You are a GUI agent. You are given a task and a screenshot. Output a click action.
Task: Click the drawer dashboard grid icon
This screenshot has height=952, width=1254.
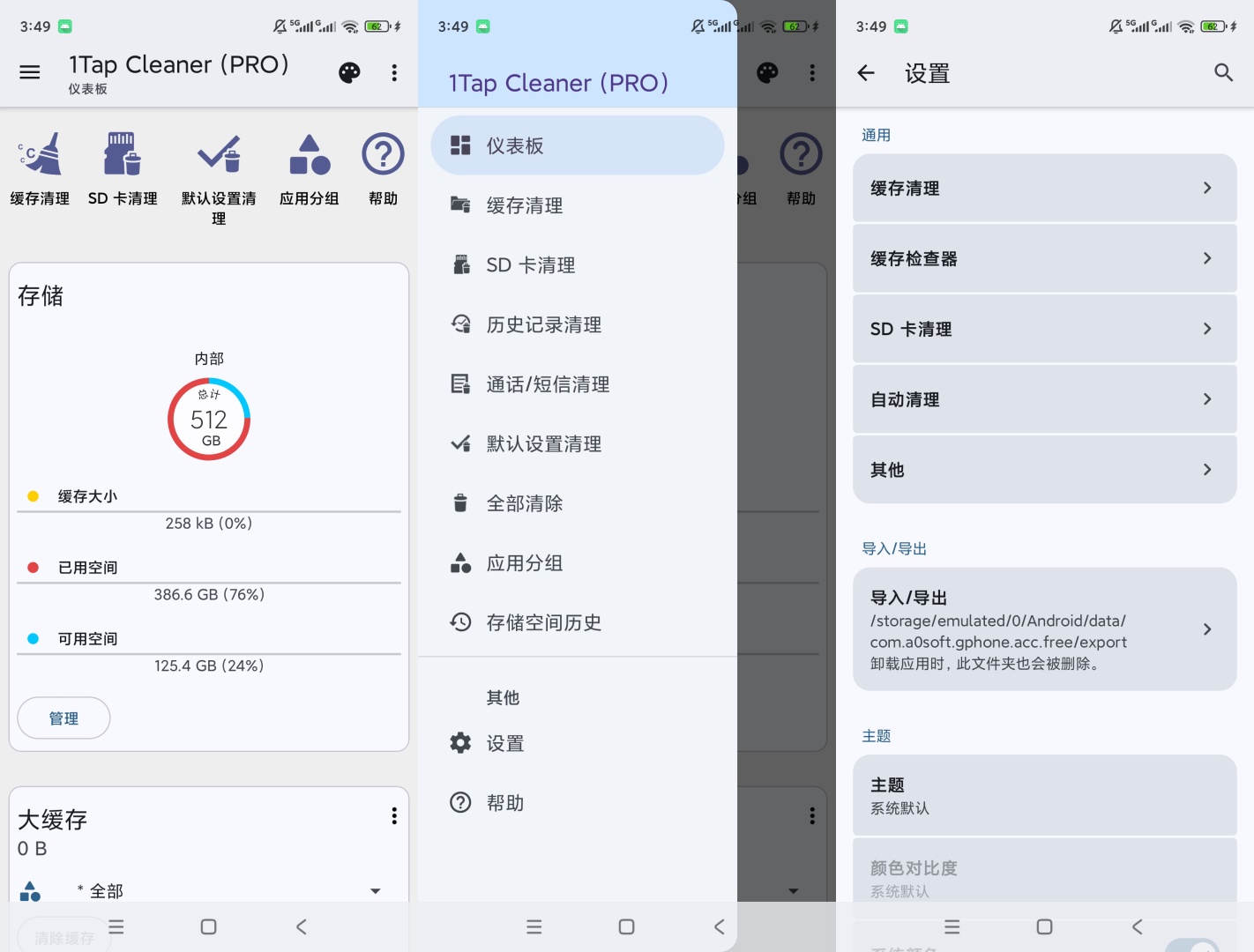(x=460, y=145)
